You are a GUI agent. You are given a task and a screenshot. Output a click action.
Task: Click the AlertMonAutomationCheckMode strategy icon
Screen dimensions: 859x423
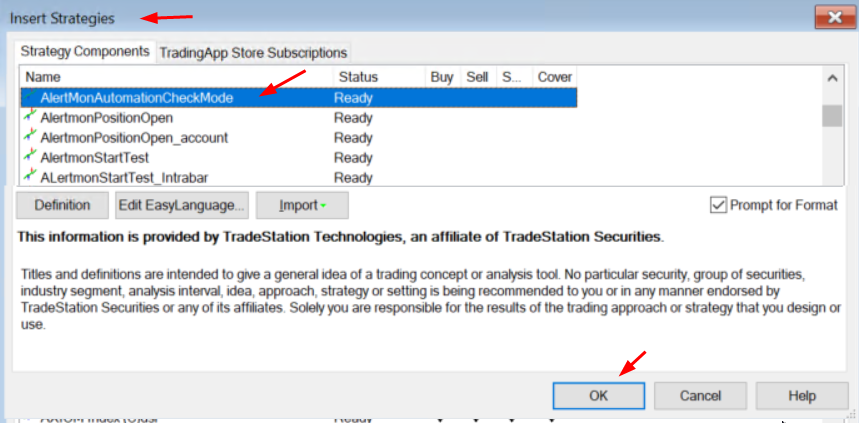(x=30, y=97)
